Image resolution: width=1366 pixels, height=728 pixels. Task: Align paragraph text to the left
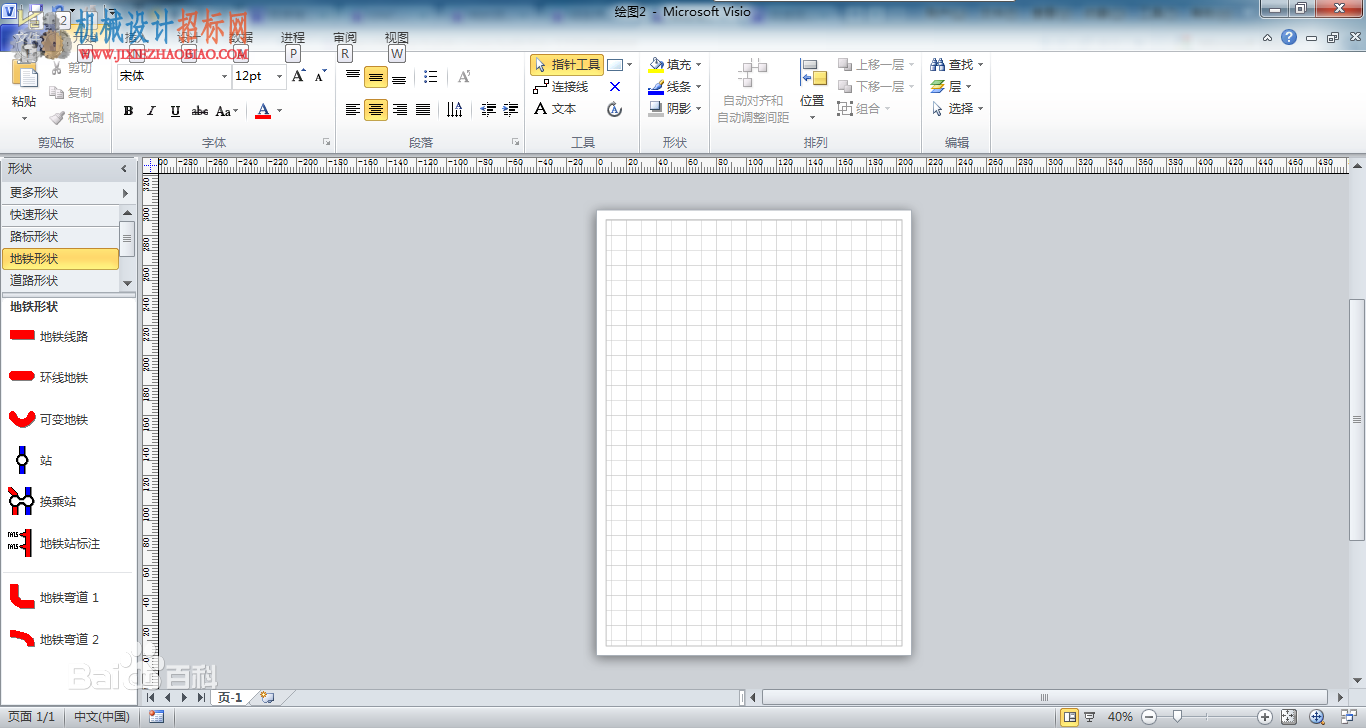tap(353, 110)
